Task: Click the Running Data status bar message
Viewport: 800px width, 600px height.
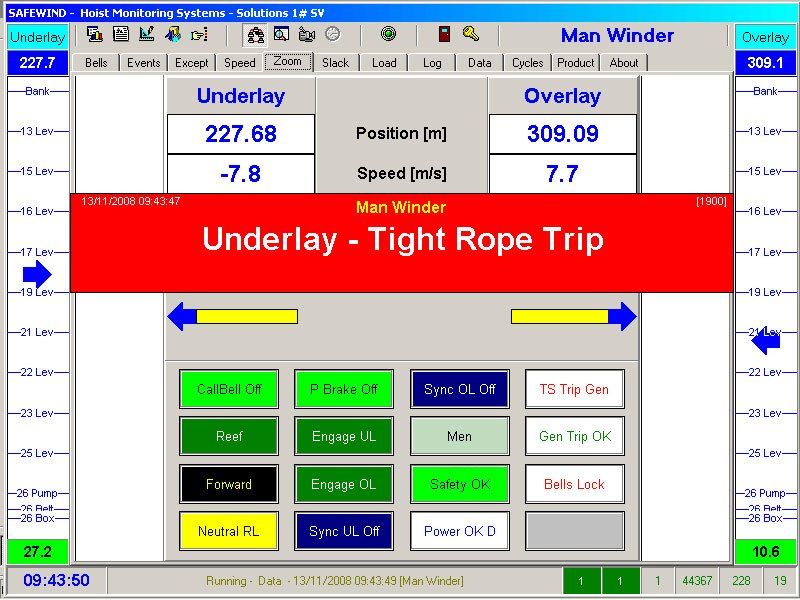Action: coord(335,581)
